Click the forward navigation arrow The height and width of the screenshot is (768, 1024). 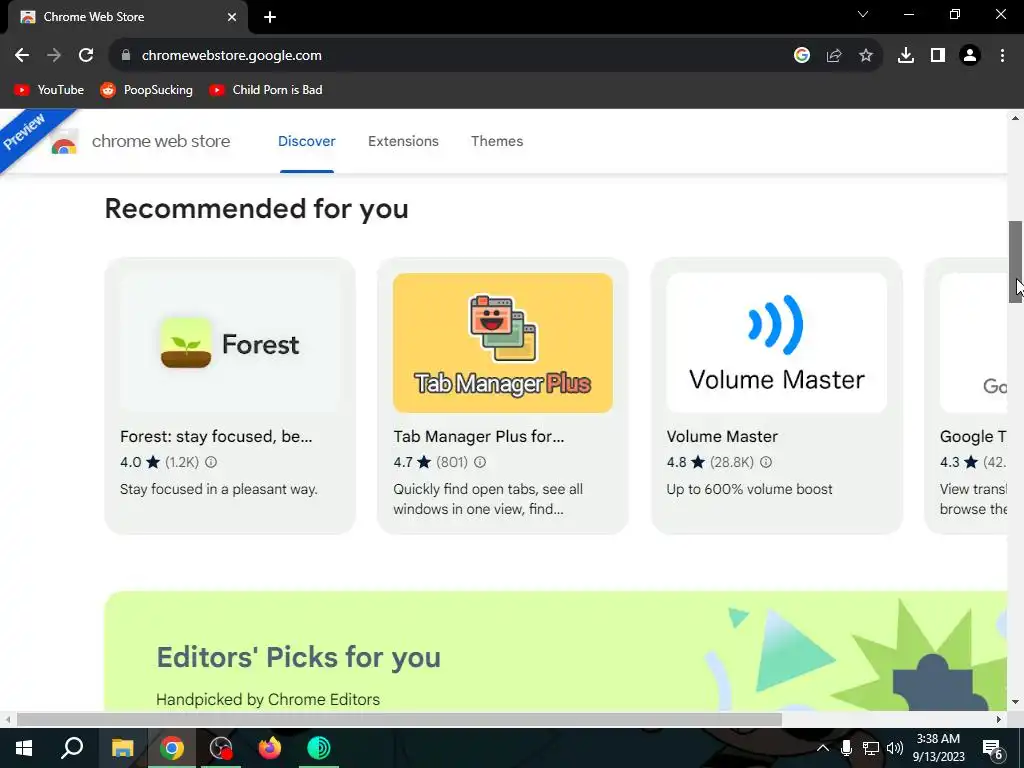[x=54, y=56]
